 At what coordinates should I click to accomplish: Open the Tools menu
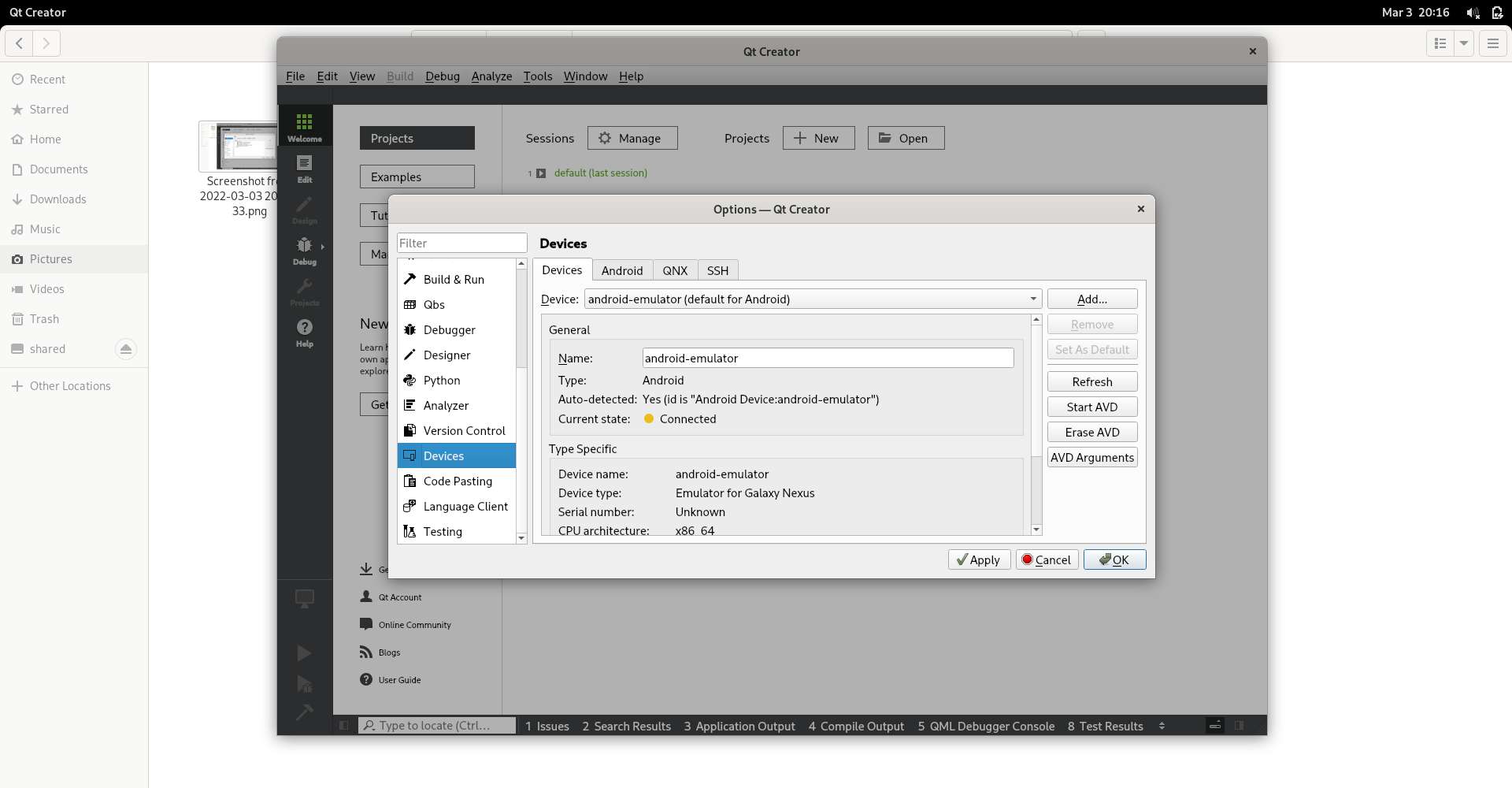click(x=538, y=76)
